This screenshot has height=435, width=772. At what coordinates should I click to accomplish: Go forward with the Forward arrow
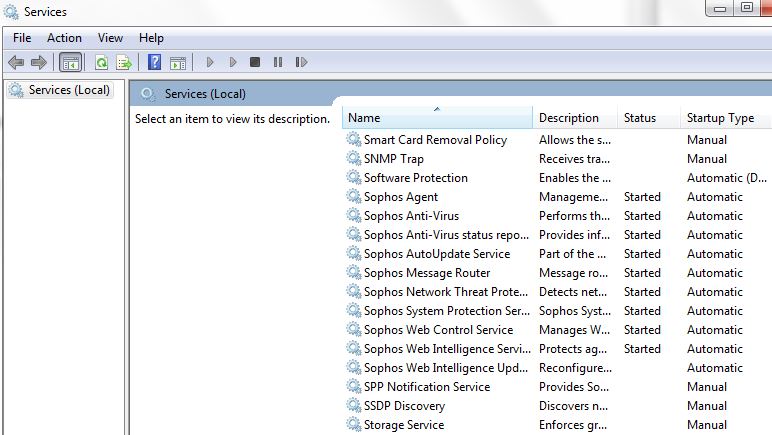point(38,62)
